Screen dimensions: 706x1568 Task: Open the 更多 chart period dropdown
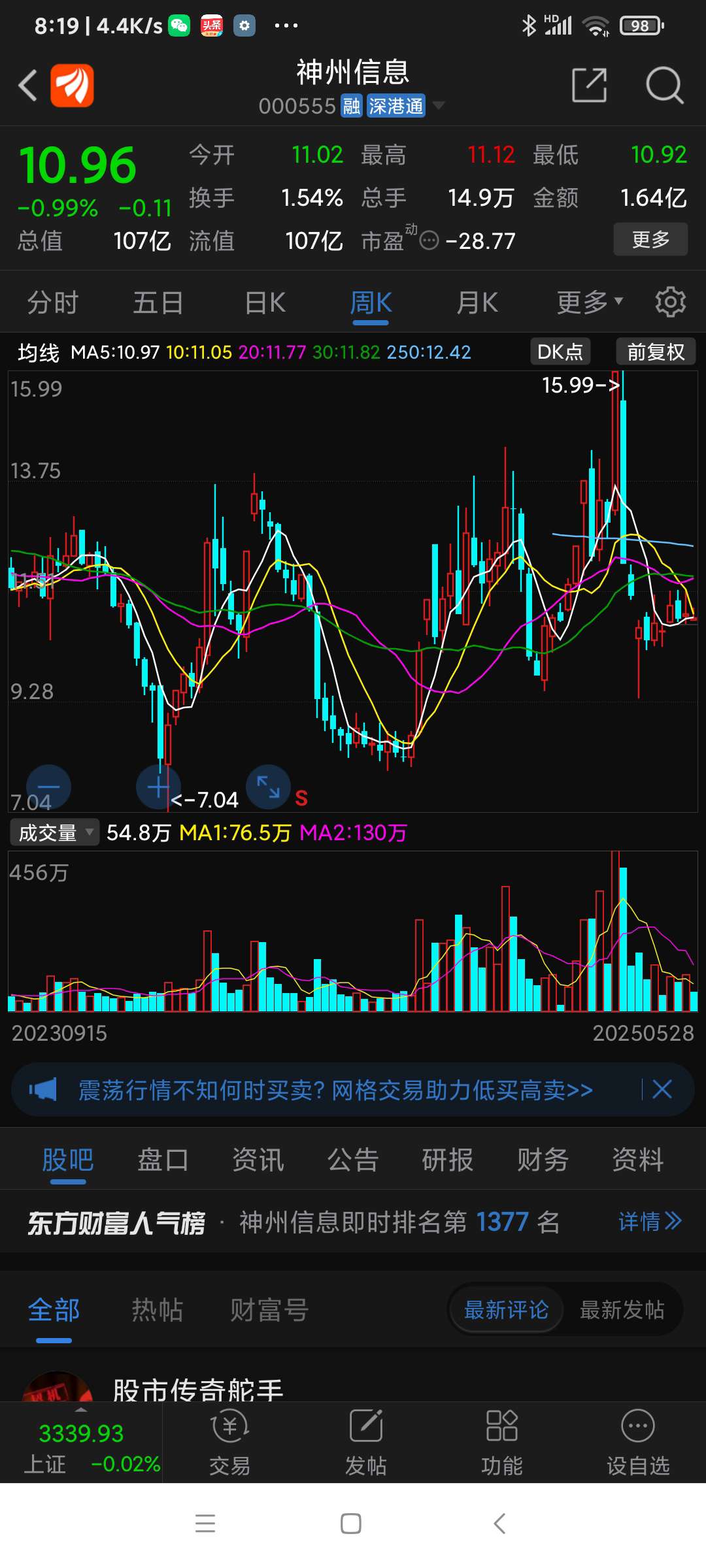590,302
